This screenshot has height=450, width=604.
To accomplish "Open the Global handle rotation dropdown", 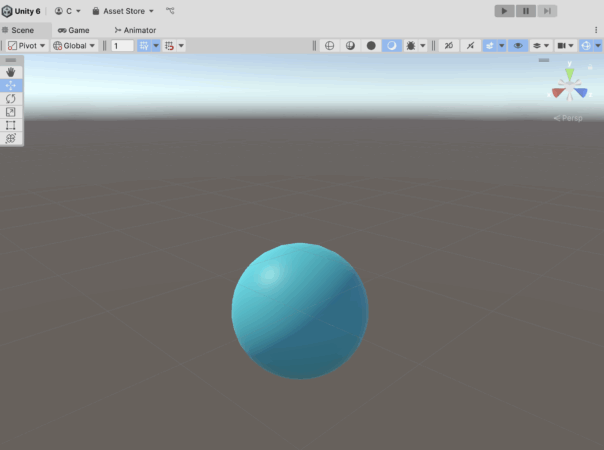I will tap(74, 45).
